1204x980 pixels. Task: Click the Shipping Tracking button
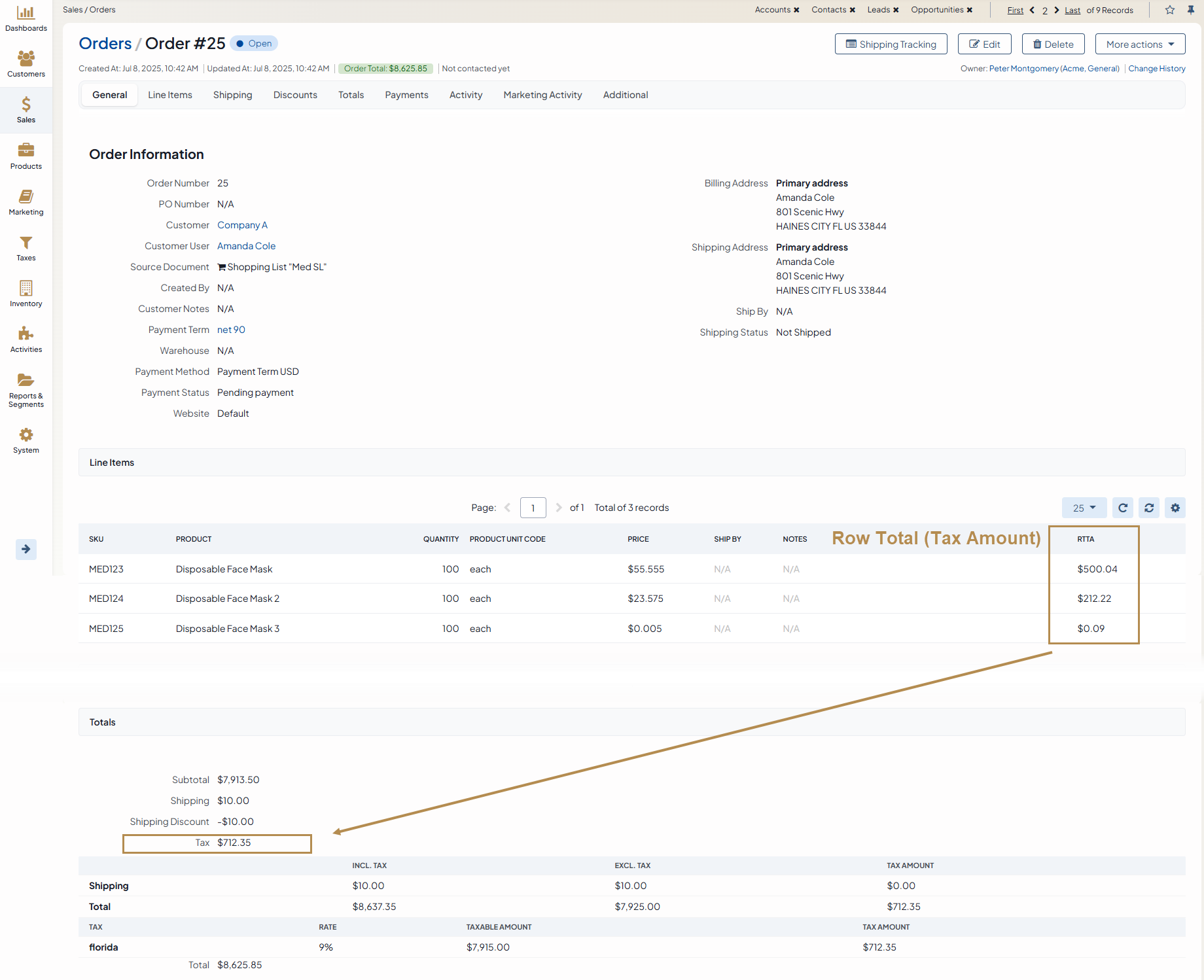891,44
